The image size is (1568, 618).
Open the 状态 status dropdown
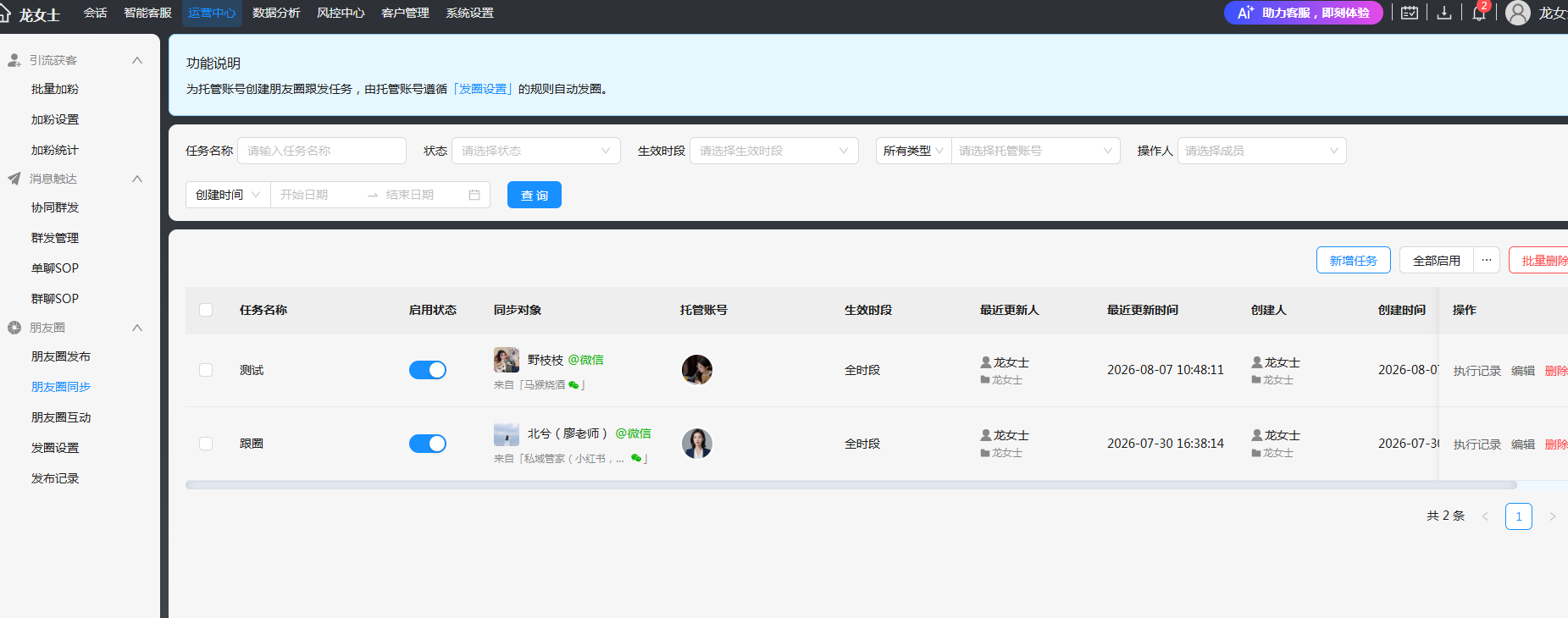(536, 151)
